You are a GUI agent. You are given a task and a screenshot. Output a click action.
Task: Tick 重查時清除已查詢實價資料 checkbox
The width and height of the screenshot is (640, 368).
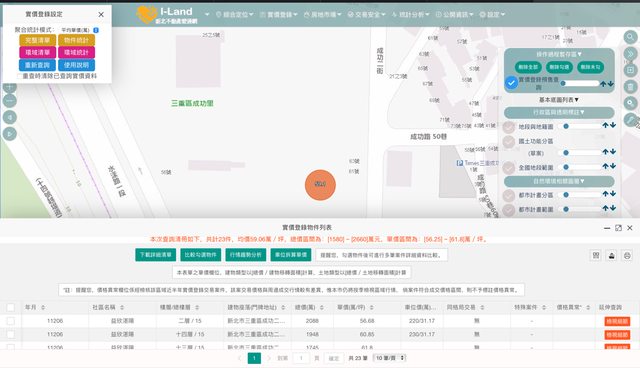[x=20, y=76]
